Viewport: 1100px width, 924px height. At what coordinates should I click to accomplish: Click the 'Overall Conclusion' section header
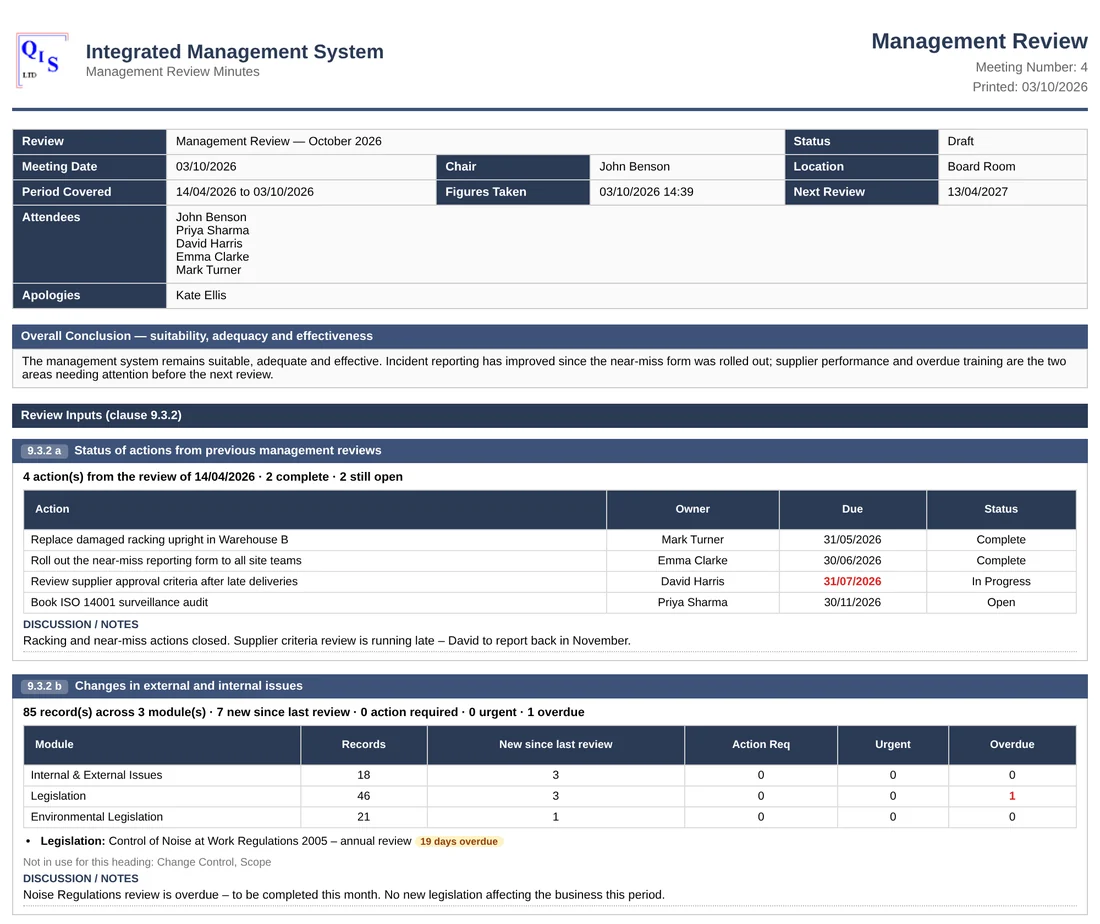[549, 336]
